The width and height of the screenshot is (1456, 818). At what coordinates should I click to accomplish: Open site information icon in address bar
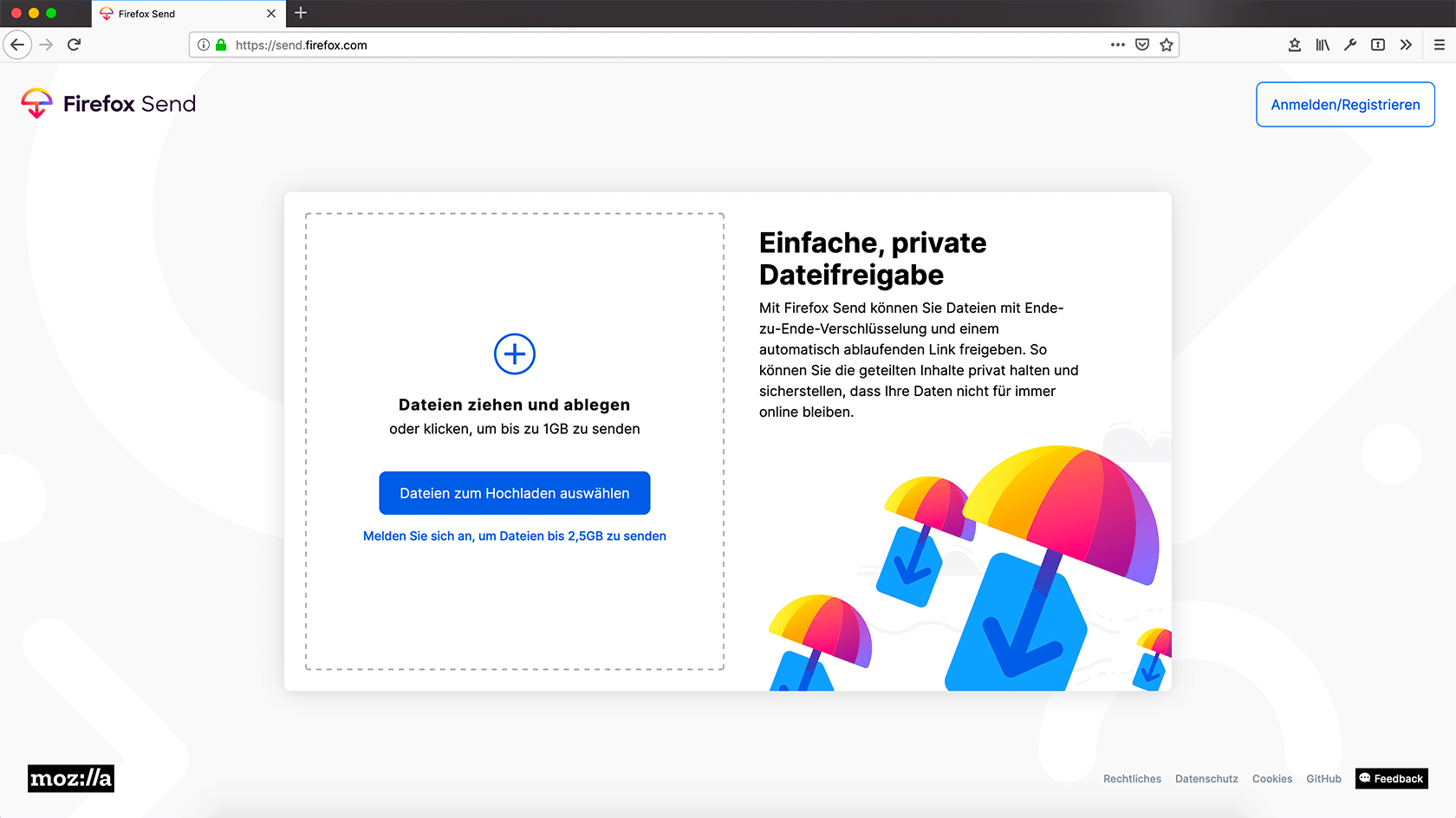pyautogui.click(x=204, y=45)
